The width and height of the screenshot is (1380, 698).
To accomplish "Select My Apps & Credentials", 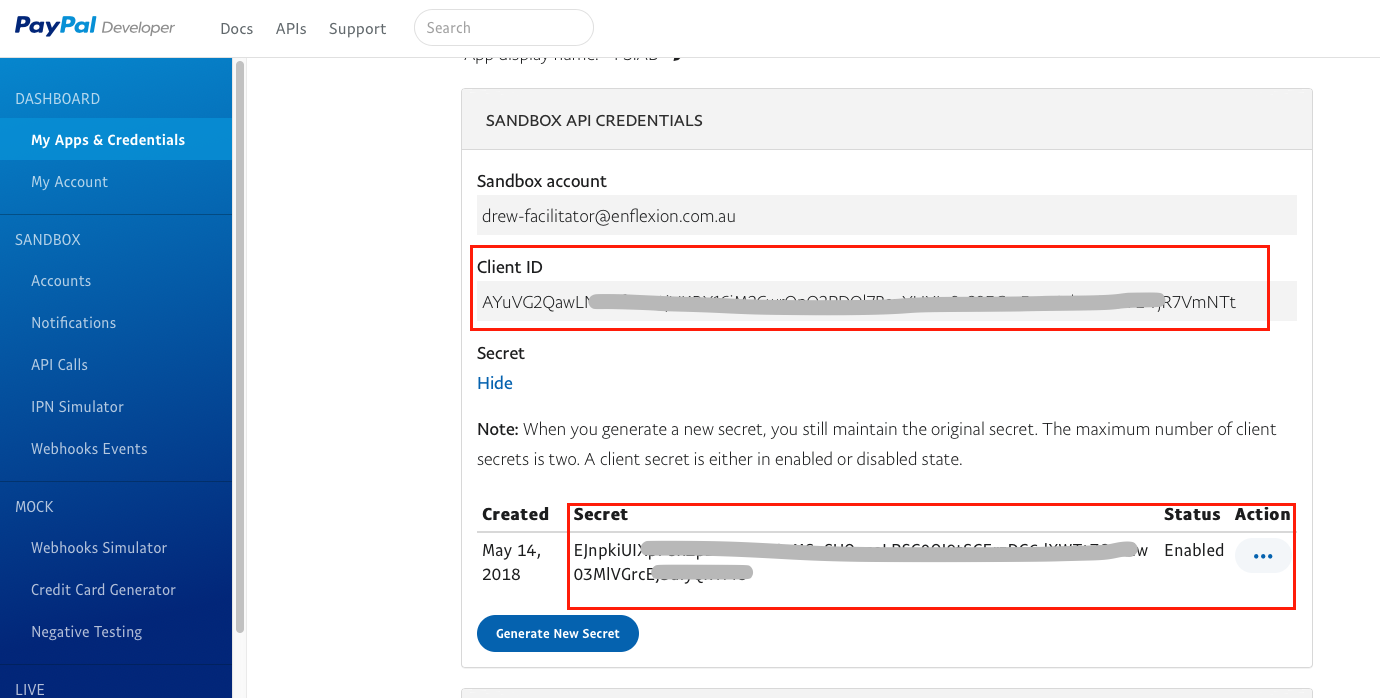I will (x=116, y=140).
